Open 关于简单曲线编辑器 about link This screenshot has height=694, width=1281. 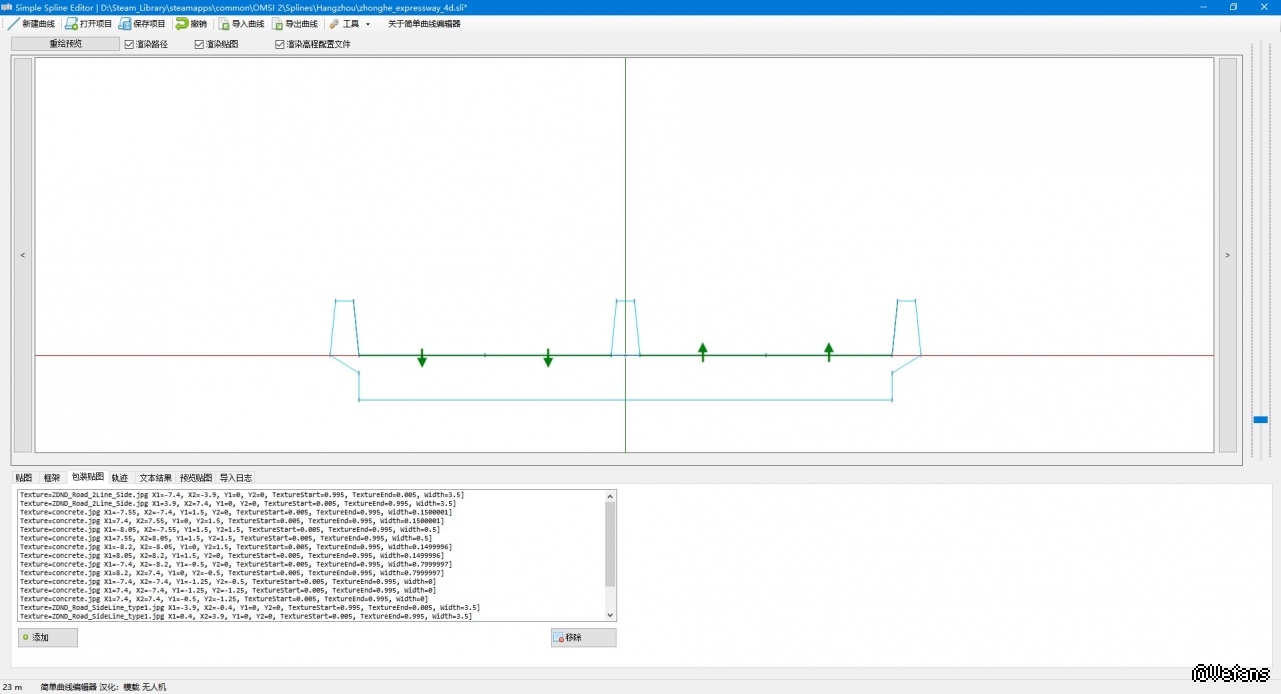point(424,24)
